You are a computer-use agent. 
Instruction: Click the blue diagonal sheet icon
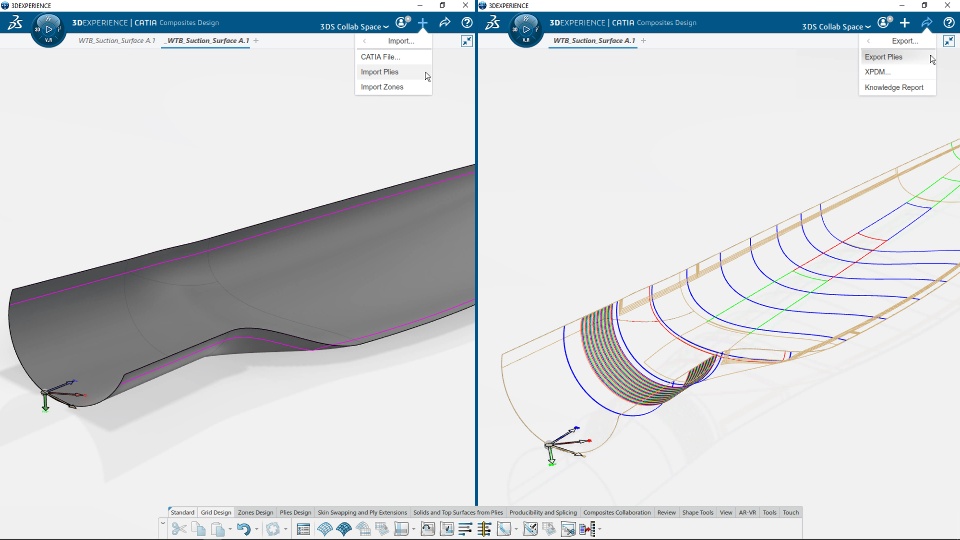click(x=504, y=528)
